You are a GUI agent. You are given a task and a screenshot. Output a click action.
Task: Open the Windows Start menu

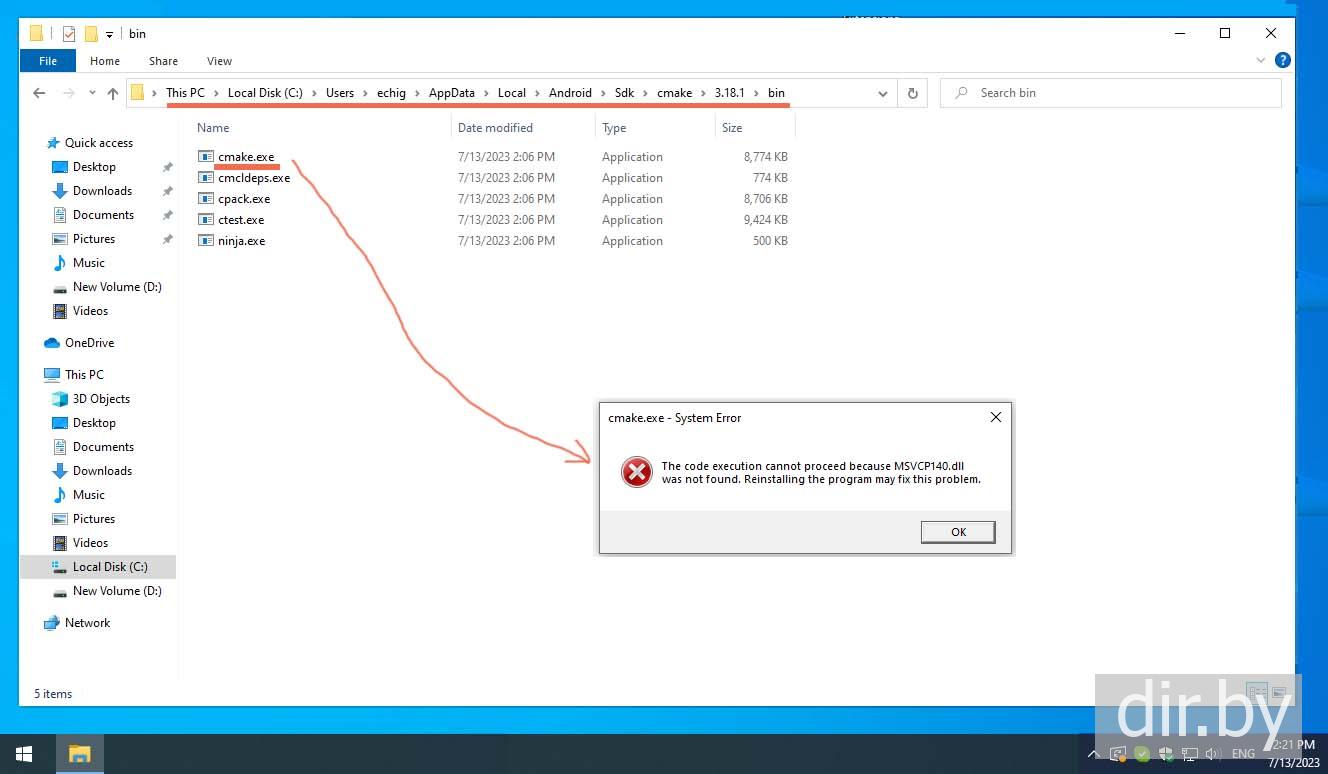[x=24, y=753]
